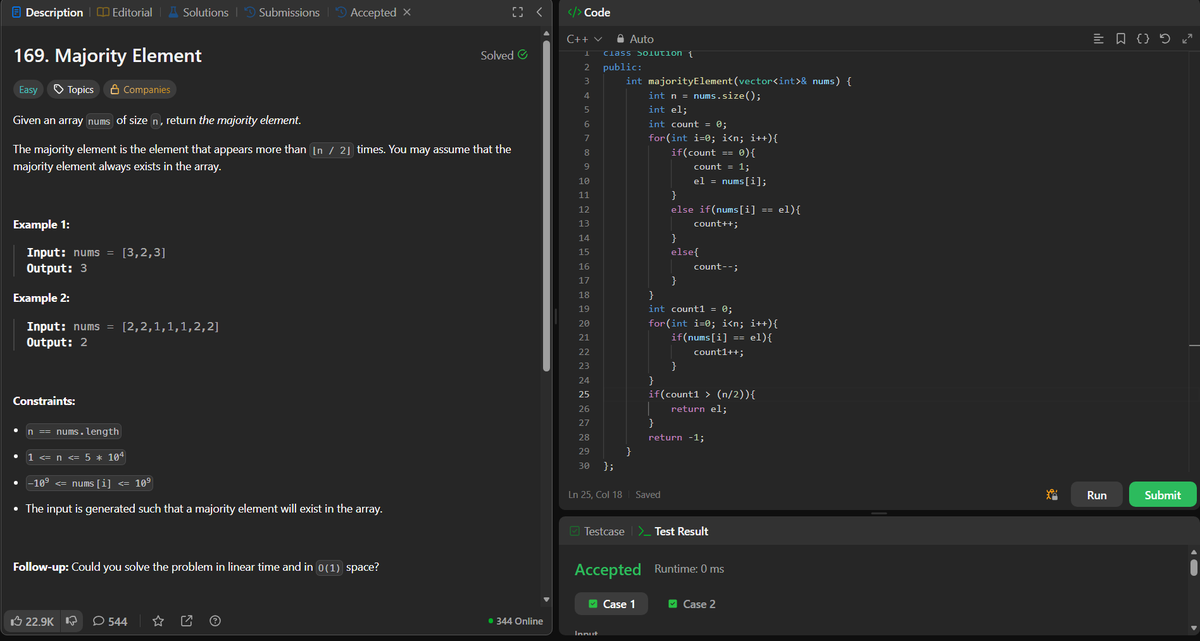Click the 'return el;' code line
Screen dimensions: 1200x641
[699, 409]
